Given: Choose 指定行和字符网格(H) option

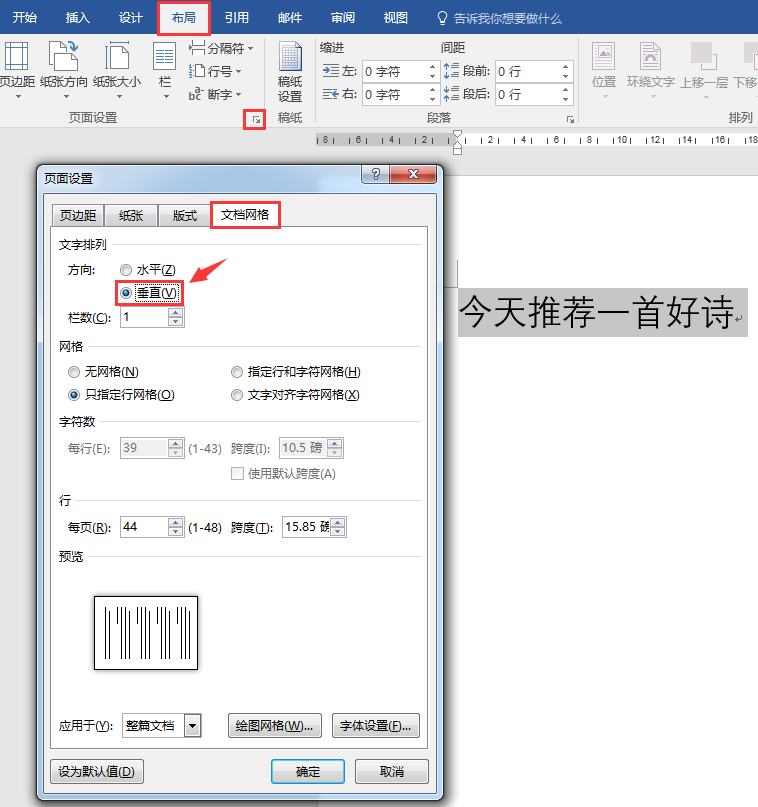Looking at the screenshot, I should coord(295,372).
